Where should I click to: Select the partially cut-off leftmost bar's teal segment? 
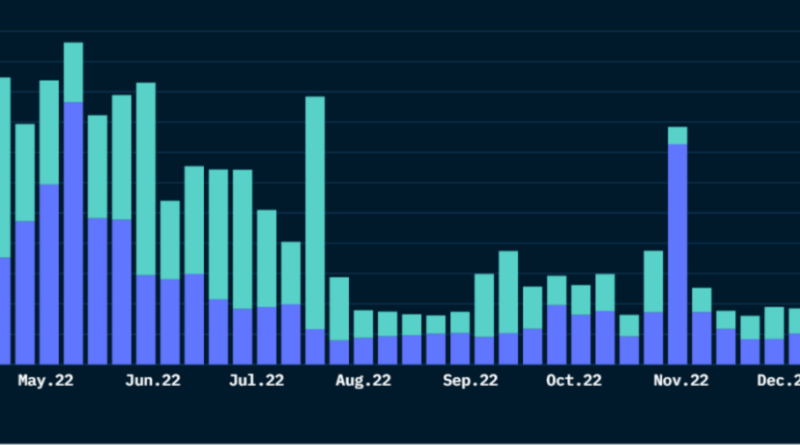pos(4,167)
